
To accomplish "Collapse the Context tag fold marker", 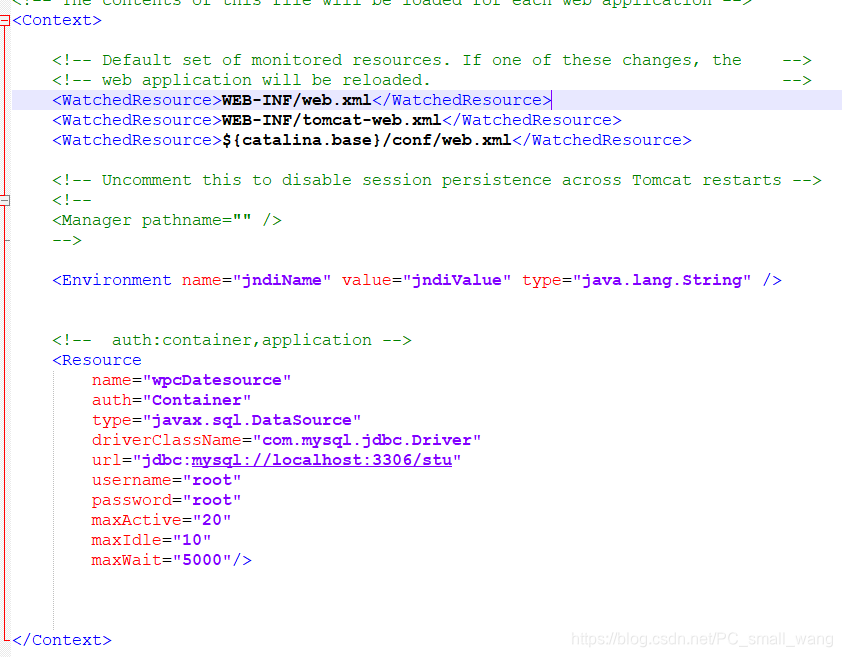I will (x=5, y=21).
